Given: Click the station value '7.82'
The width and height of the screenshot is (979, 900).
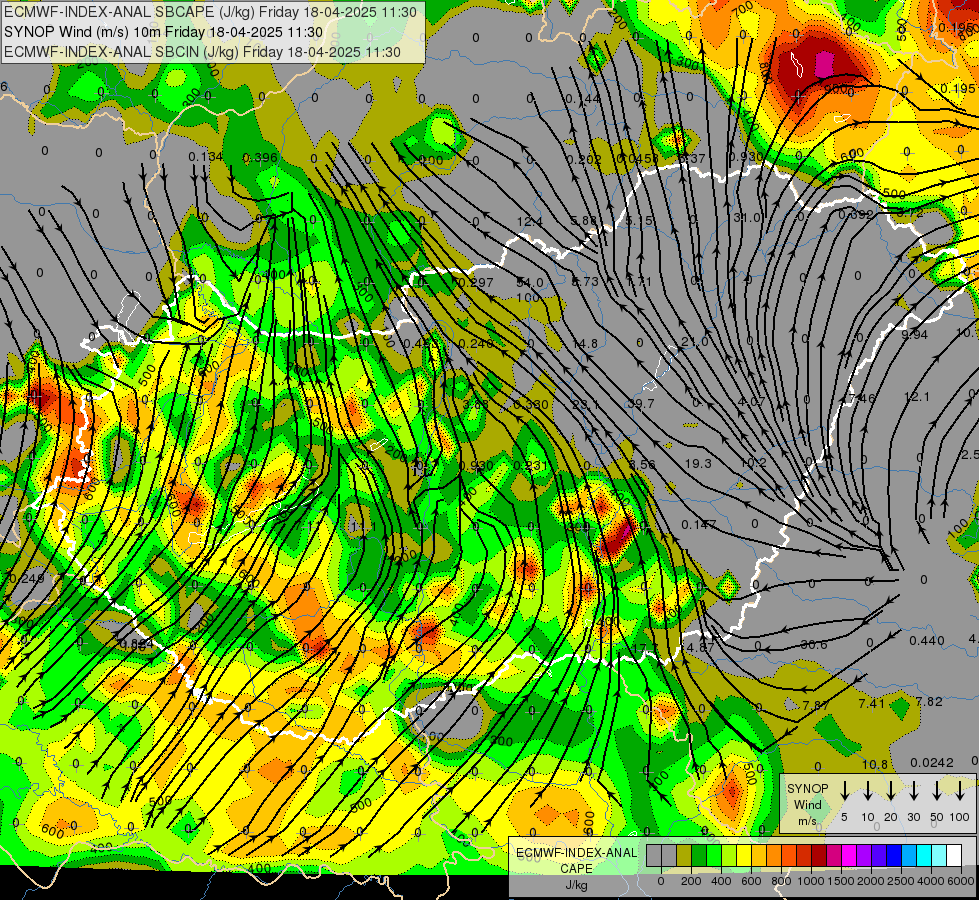Looking at the screenshot, I should [929, 702].
